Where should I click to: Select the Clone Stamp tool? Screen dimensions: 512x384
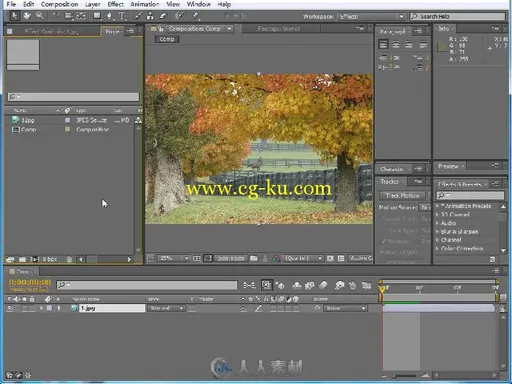(150, 16)
